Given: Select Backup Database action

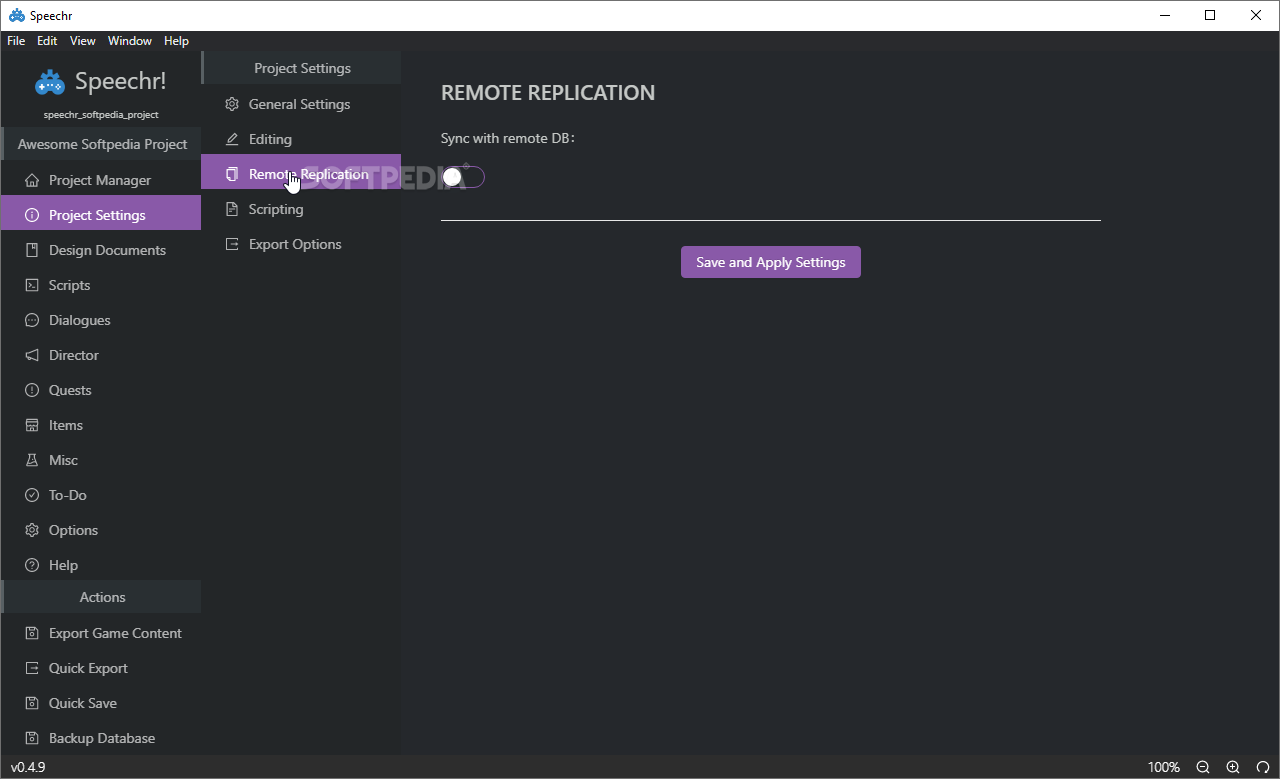Looking at the screenshot, I should (x=100, y=738).
